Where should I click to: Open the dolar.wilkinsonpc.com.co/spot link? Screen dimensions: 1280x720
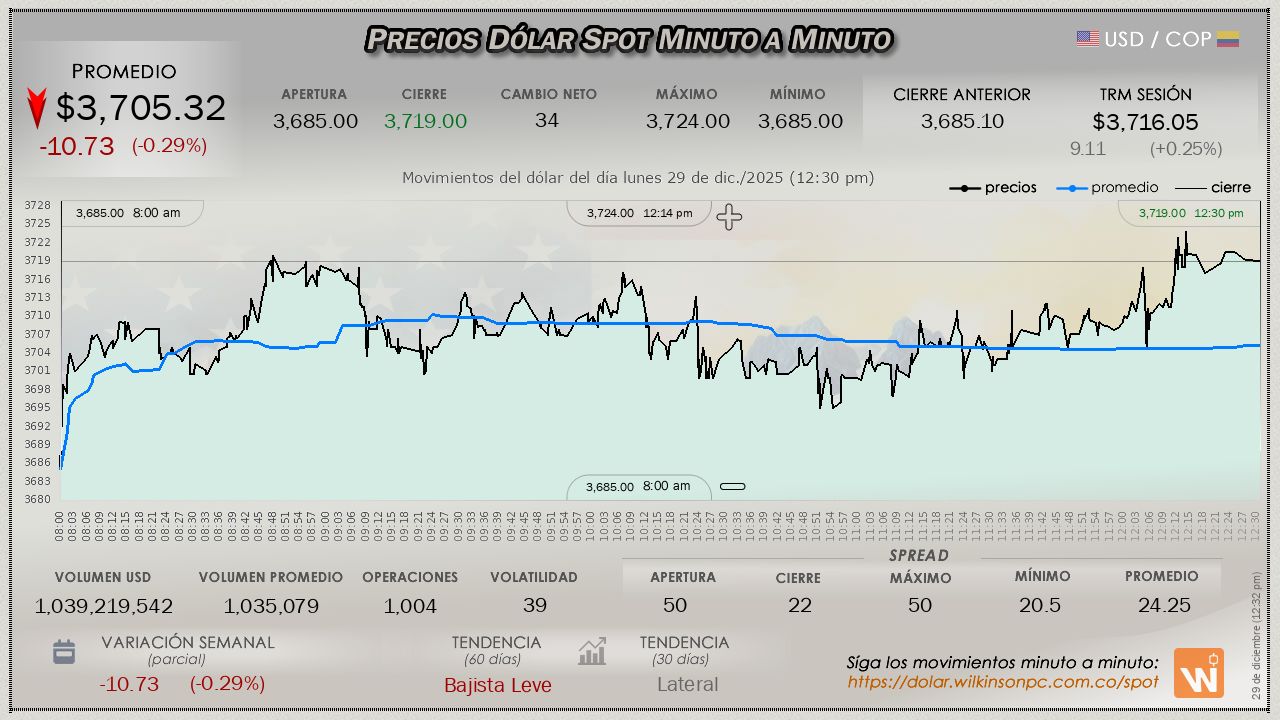[x=1003, y=682]
